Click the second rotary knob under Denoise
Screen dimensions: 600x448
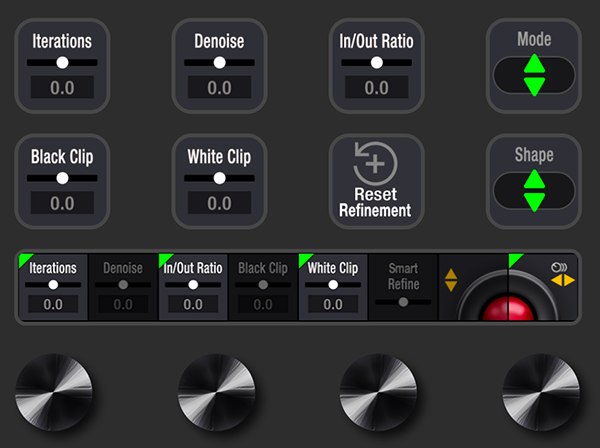[217, 392]
